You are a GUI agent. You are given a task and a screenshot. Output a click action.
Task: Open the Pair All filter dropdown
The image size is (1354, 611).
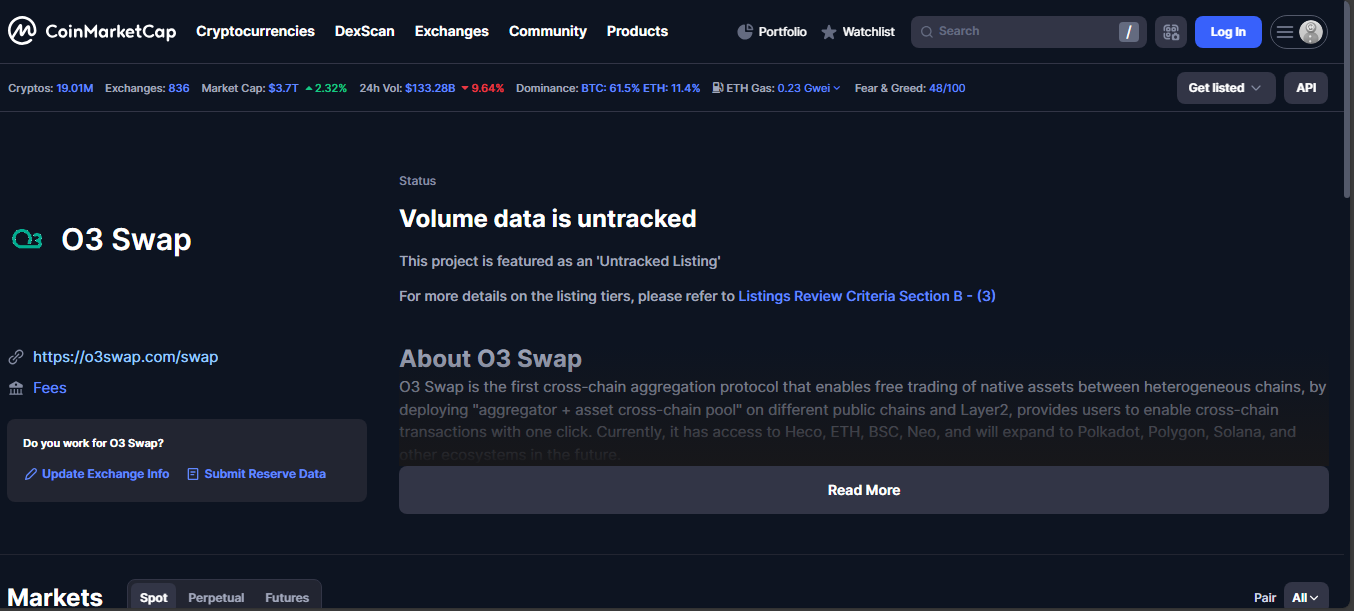tap(1305, 597)
